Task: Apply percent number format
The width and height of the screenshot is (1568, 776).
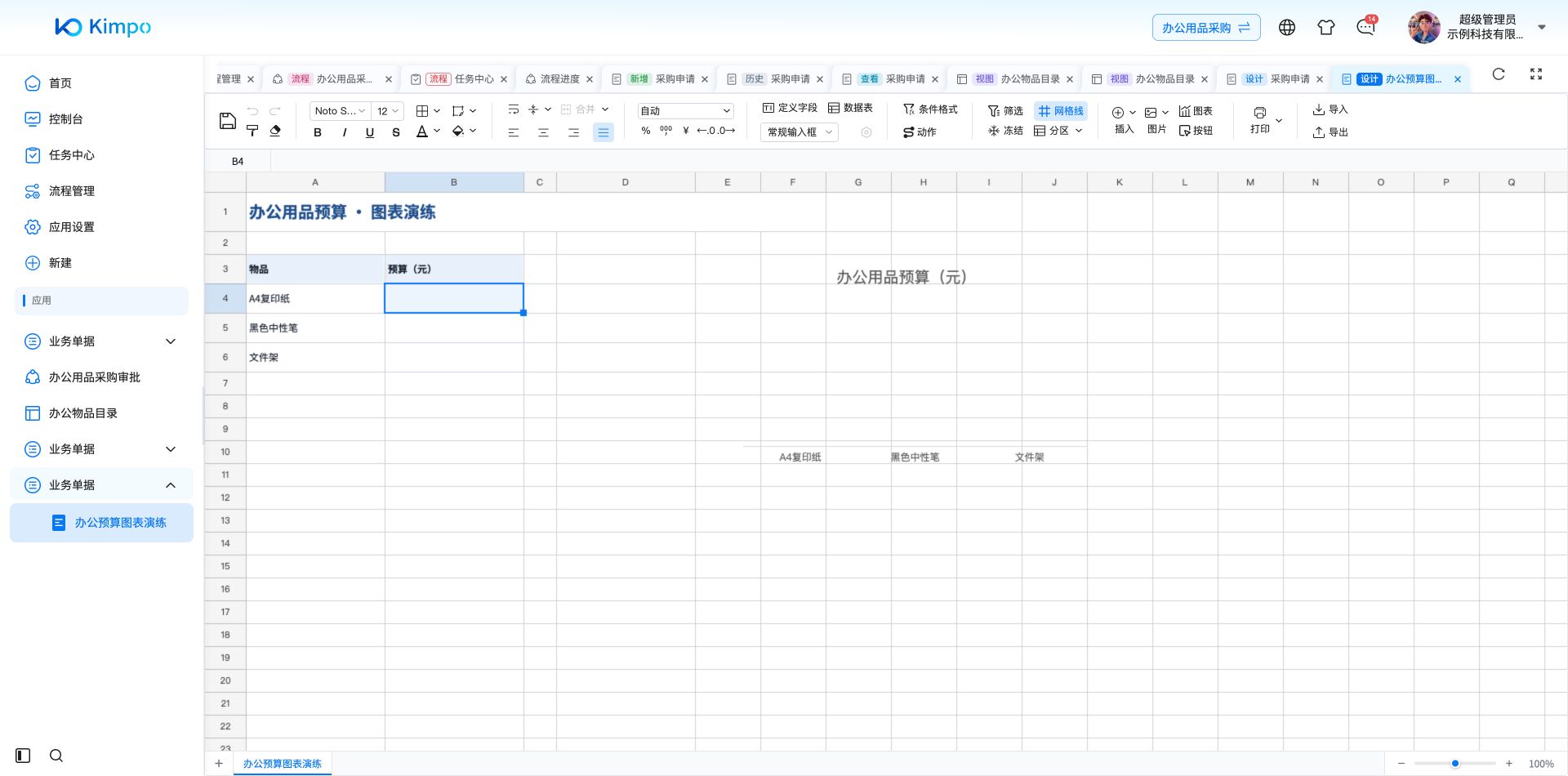Action: click(646, 131)
